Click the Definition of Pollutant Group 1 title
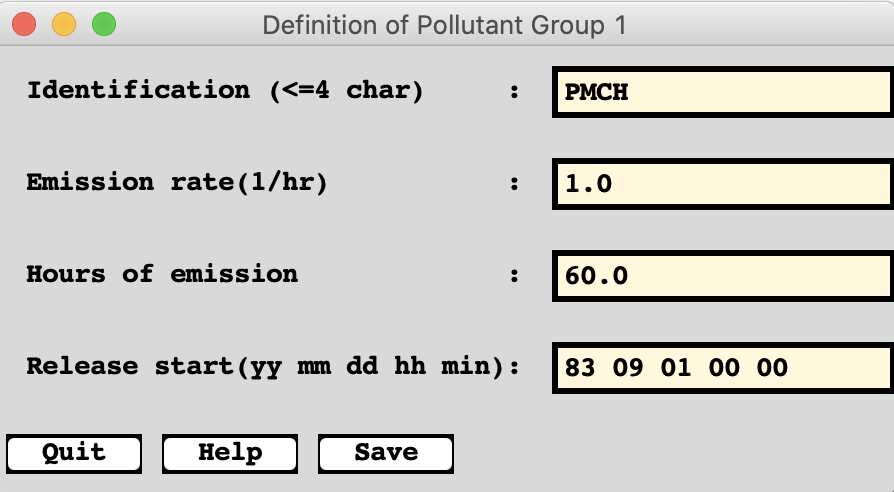894x492 pixels. click(444, 24)
